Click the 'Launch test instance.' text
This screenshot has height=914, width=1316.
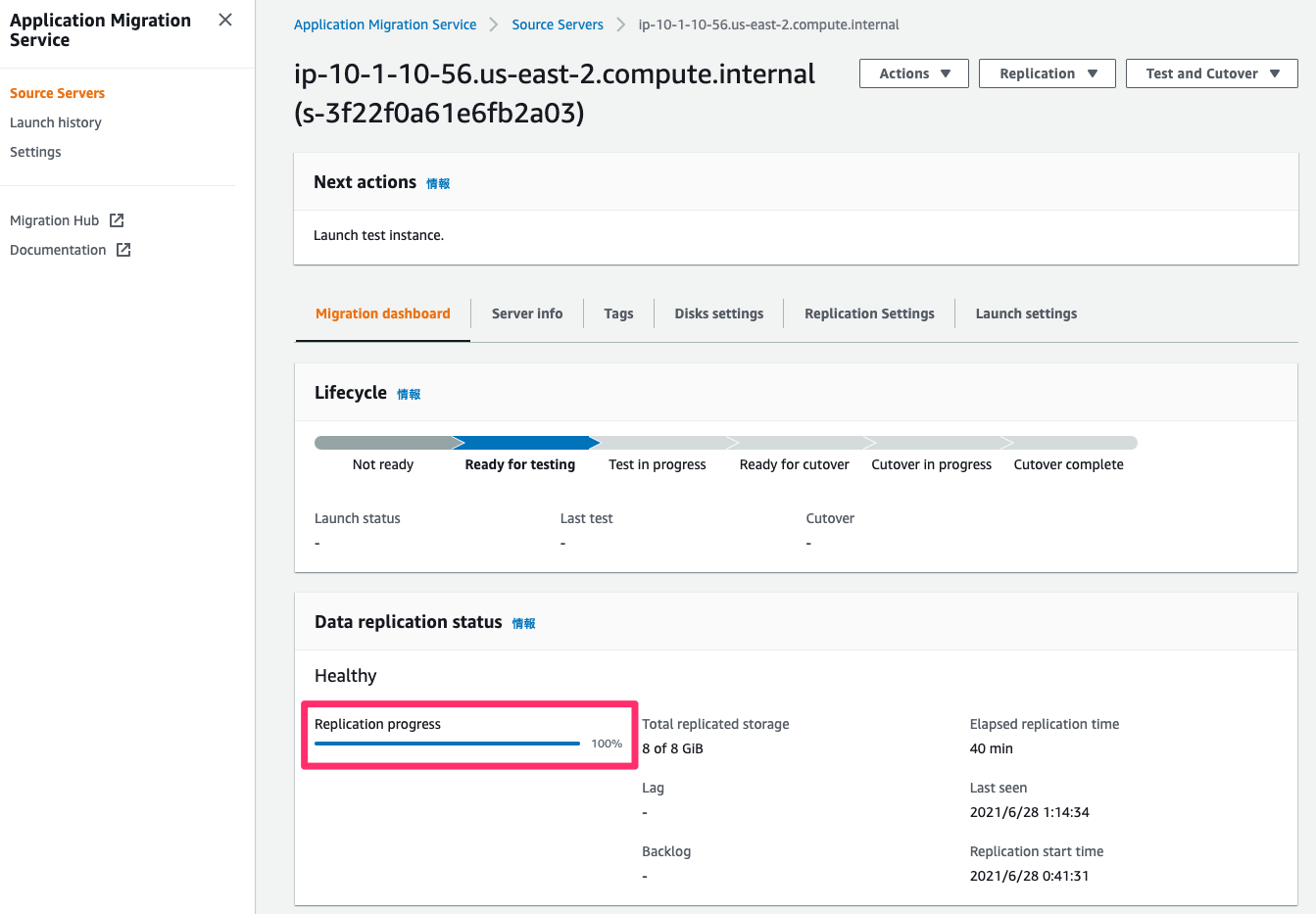coord(378,235)
